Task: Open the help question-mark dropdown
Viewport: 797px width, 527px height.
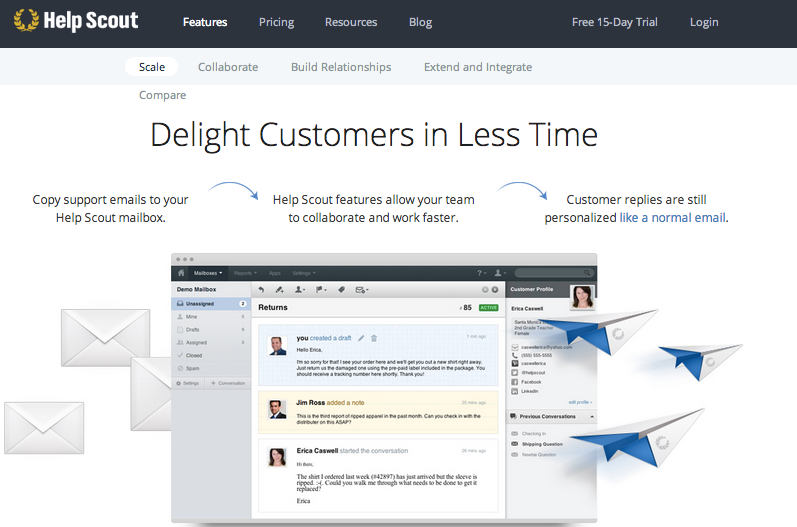Action: pos(481,273)
